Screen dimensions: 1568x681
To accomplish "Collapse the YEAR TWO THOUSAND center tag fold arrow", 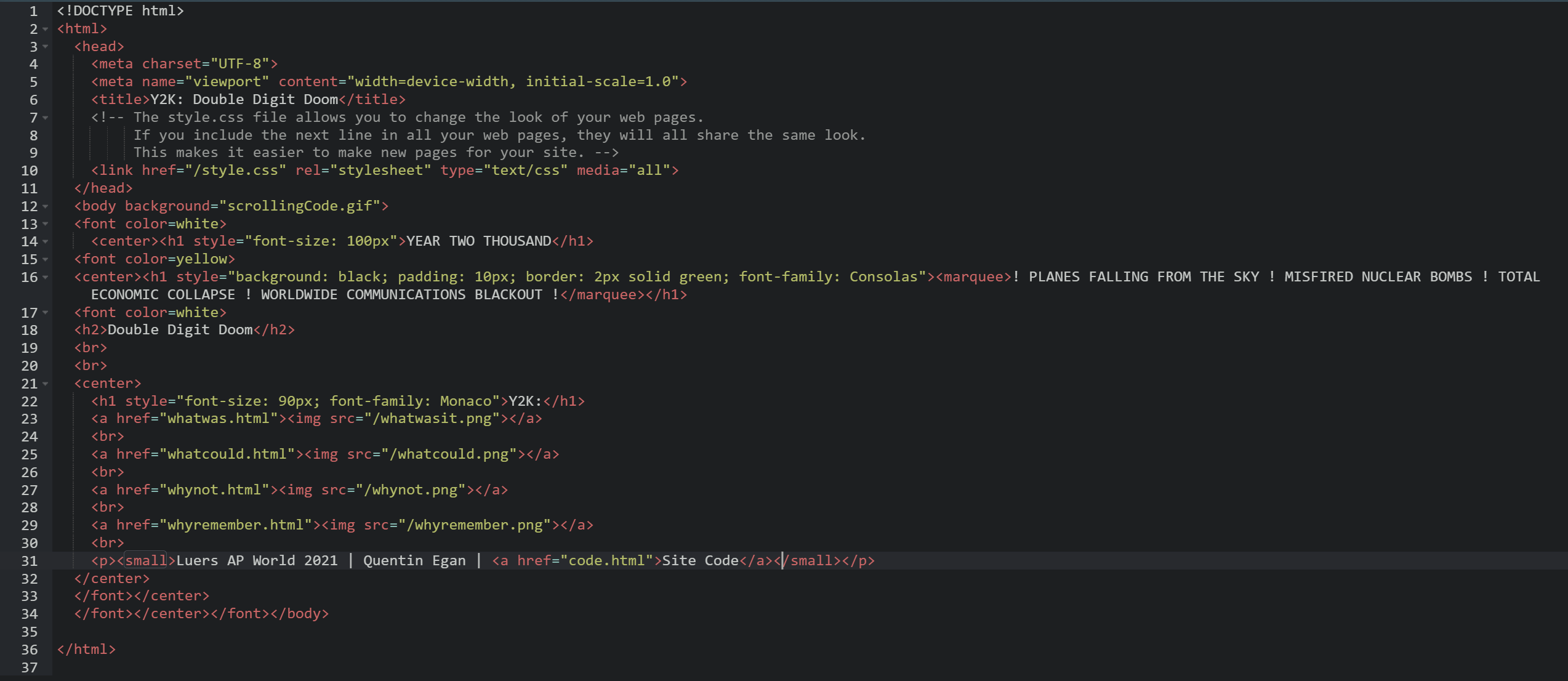I will tap(46, 241).
